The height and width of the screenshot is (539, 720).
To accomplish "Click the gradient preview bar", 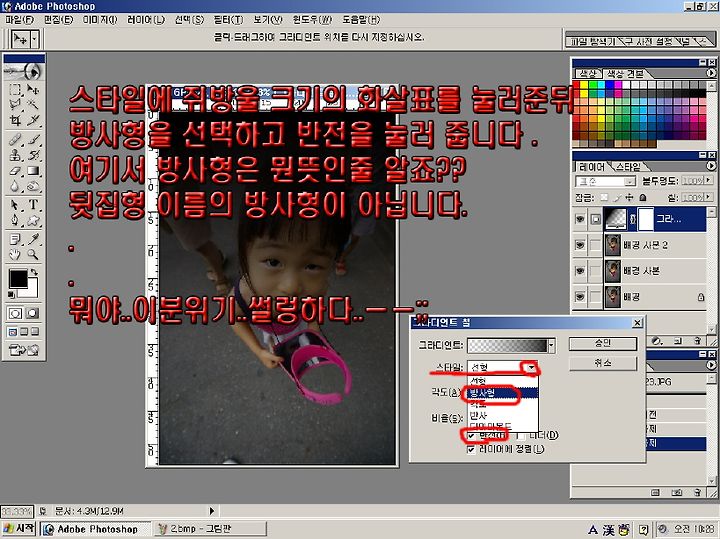I will point(507,345).
